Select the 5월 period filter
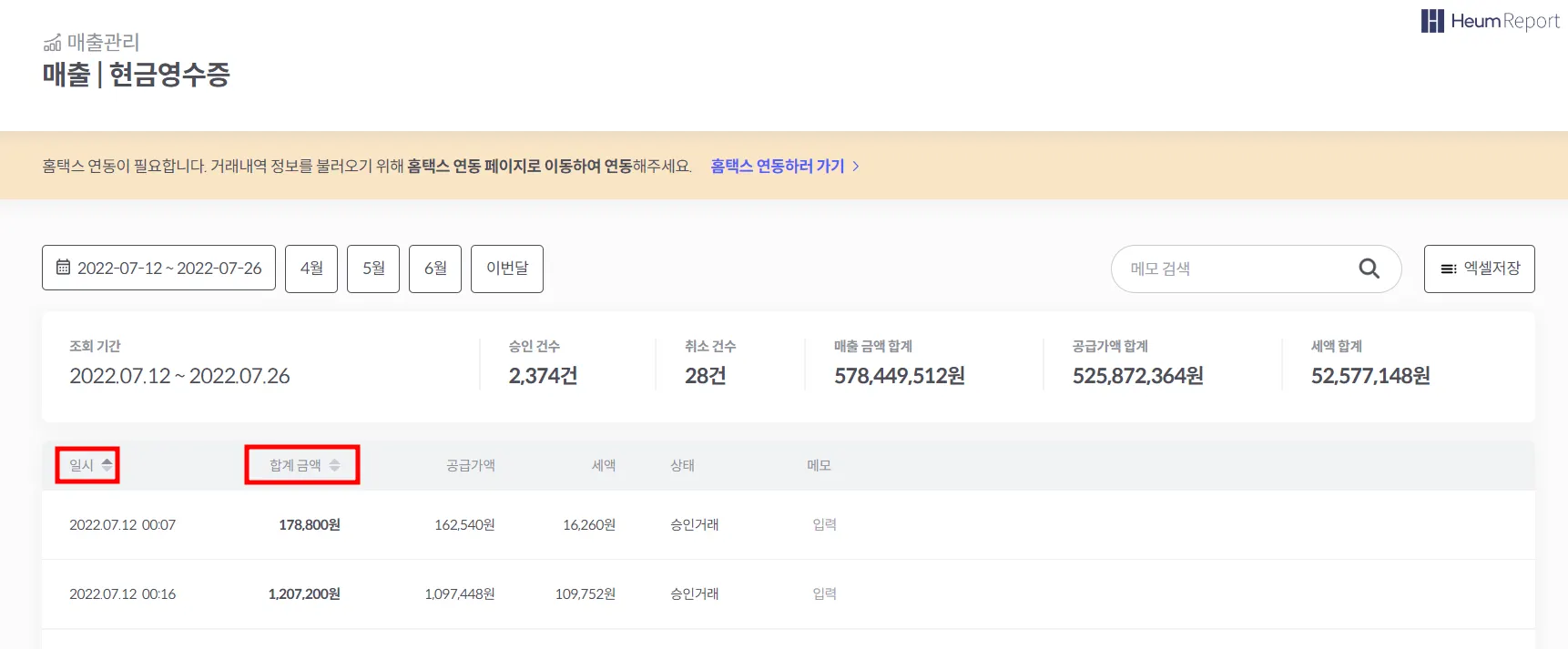 373,269
